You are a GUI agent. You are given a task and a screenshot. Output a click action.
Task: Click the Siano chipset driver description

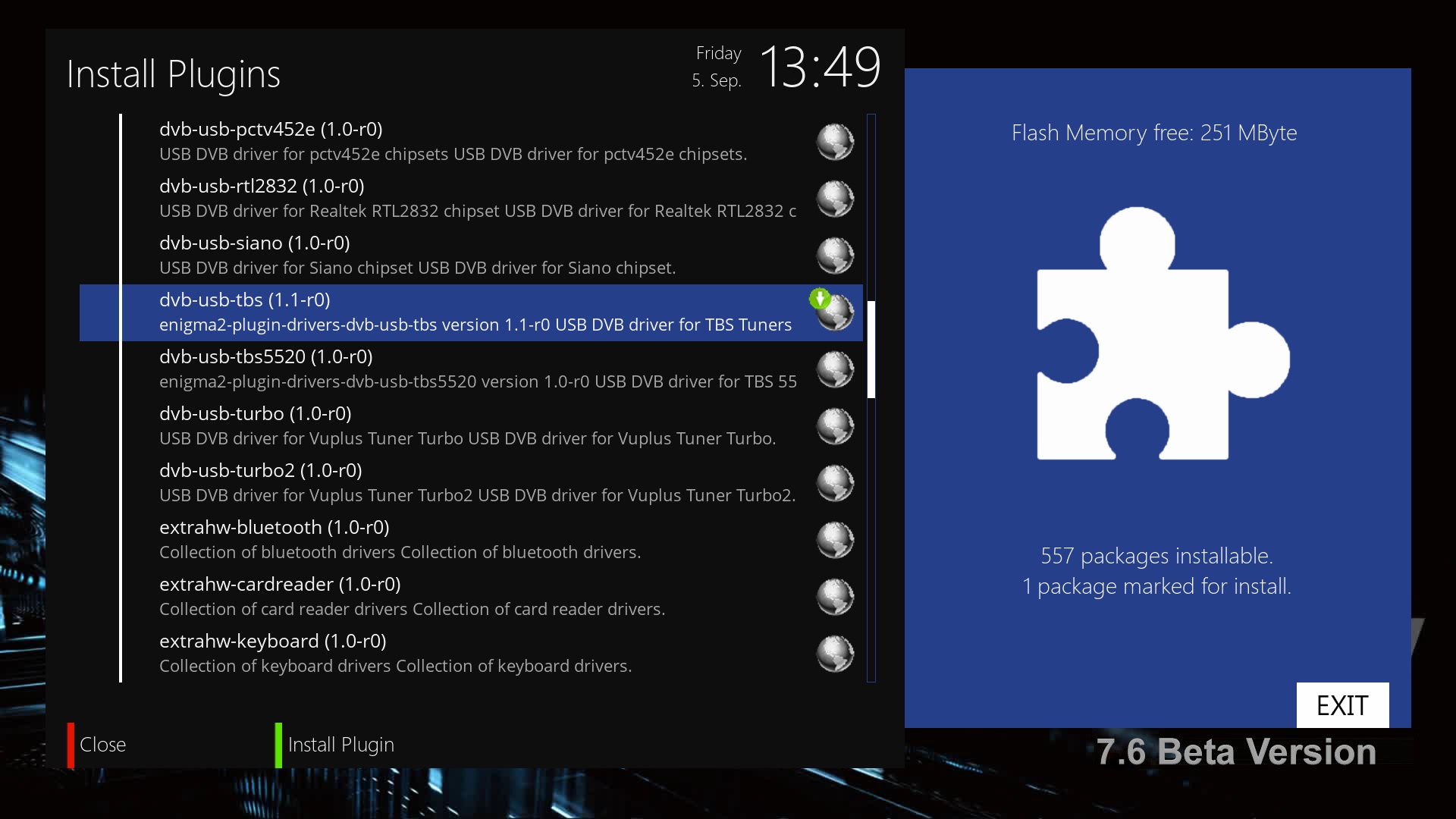(417, 268)
